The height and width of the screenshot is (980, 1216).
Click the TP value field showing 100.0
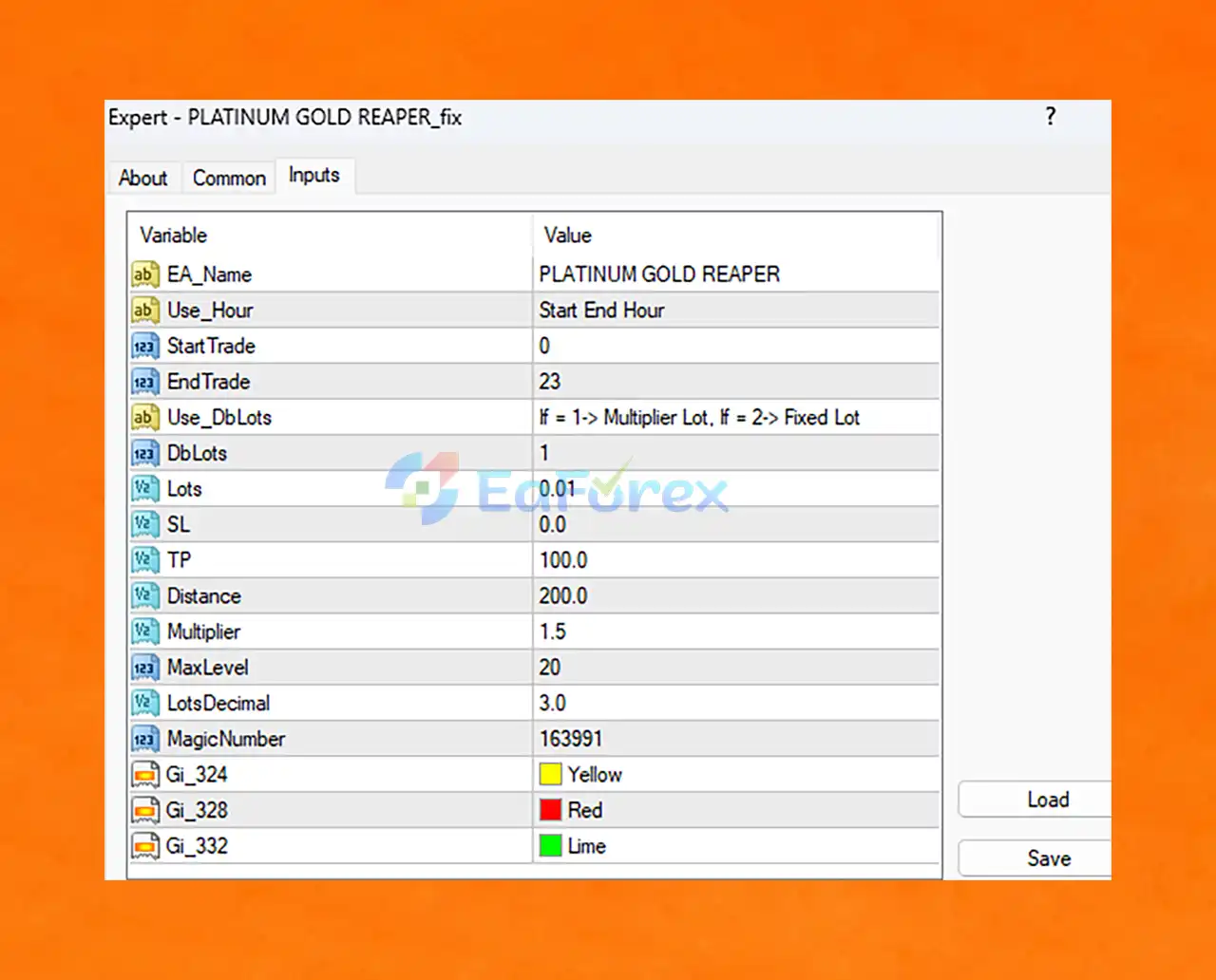tap(736, 560)
